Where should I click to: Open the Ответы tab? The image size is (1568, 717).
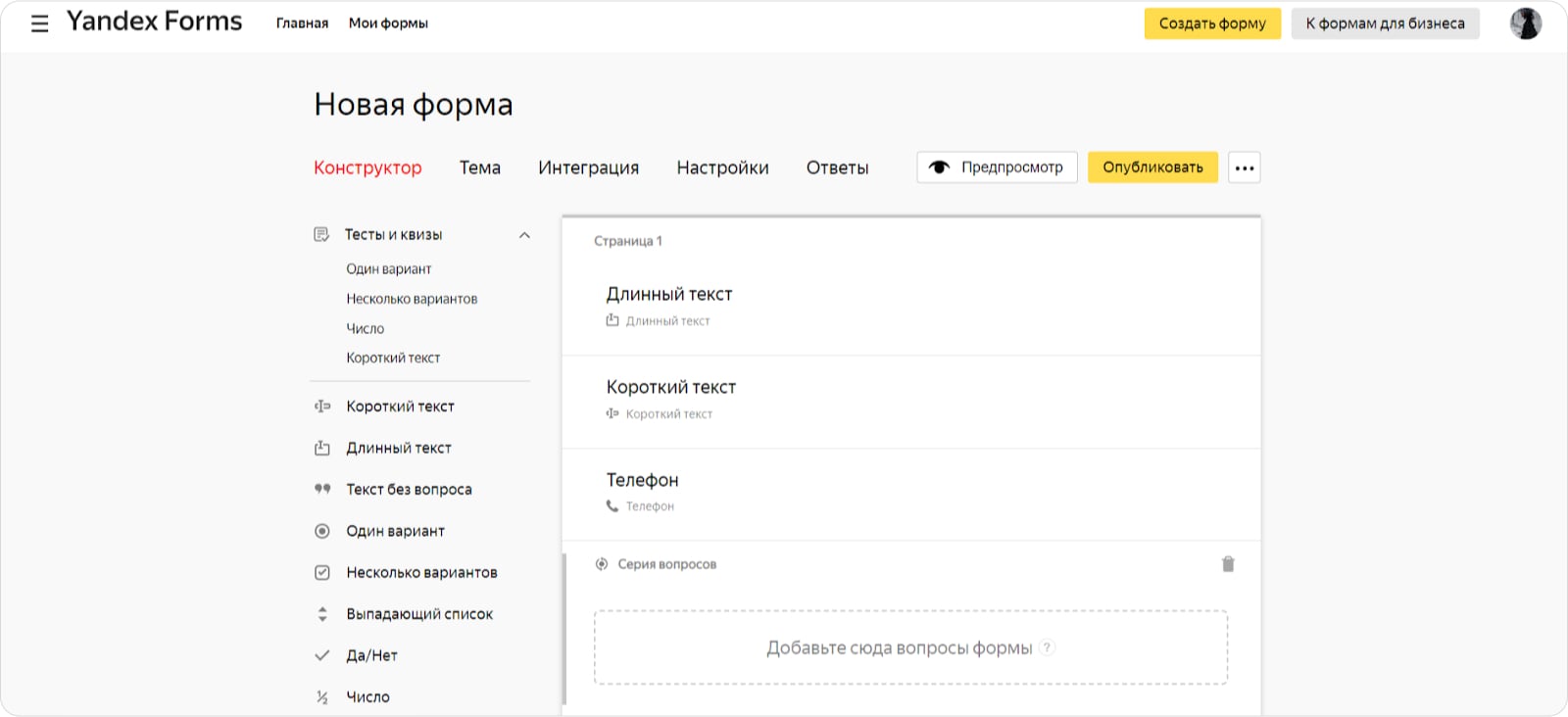coord(837,167)
